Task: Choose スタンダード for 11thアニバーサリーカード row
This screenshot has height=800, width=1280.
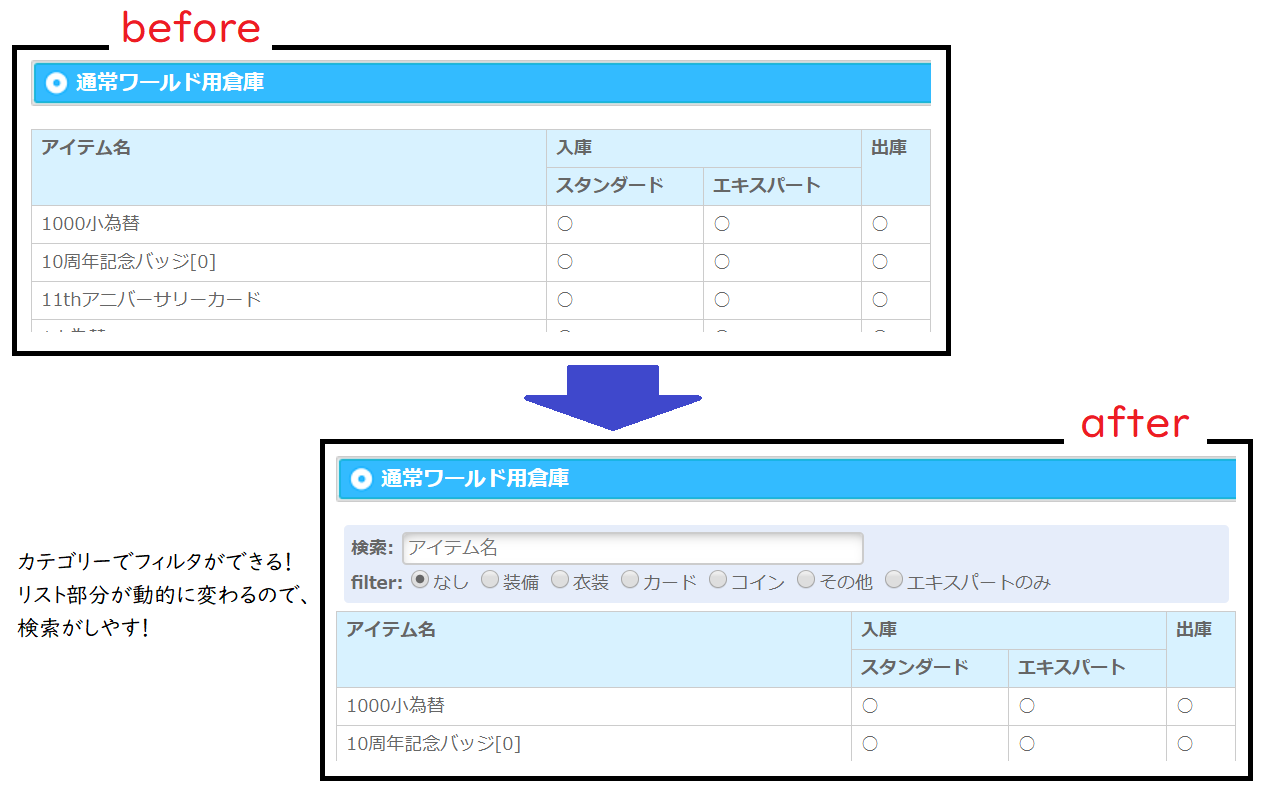Action: (x=565, y=299)
